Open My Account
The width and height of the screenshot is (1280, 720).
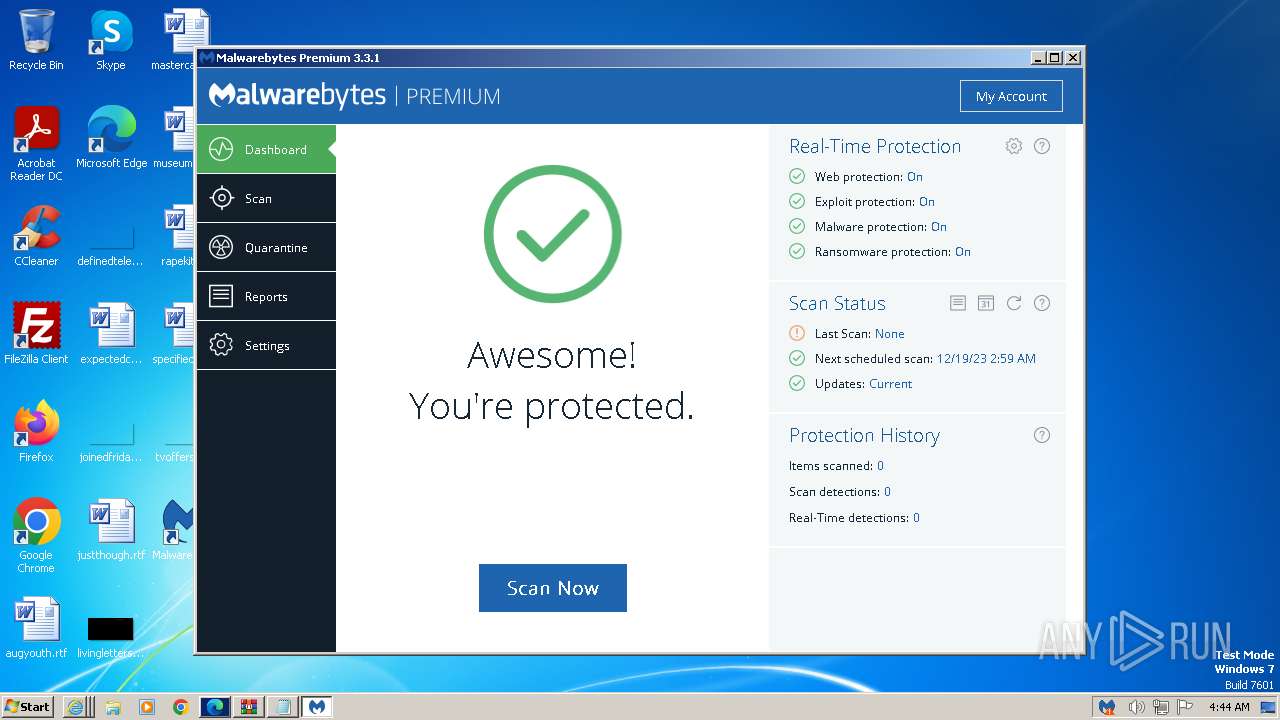pos(1011,96)
